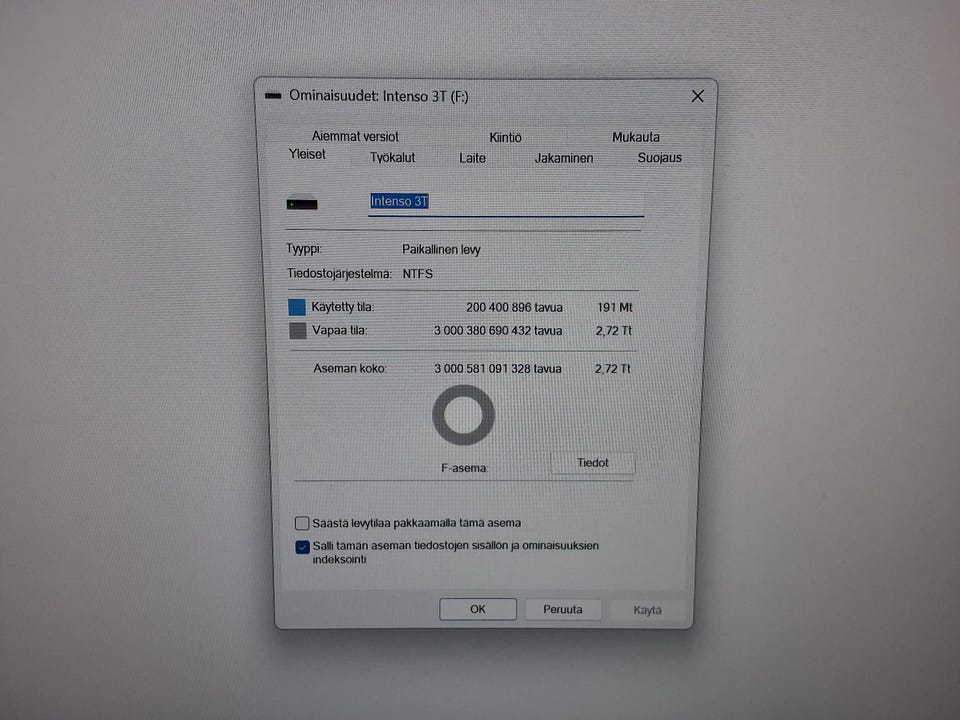Click the 'Tyyppi:' label
The width and height of the screenshot is (960, 720).
[x=304, y=249]
